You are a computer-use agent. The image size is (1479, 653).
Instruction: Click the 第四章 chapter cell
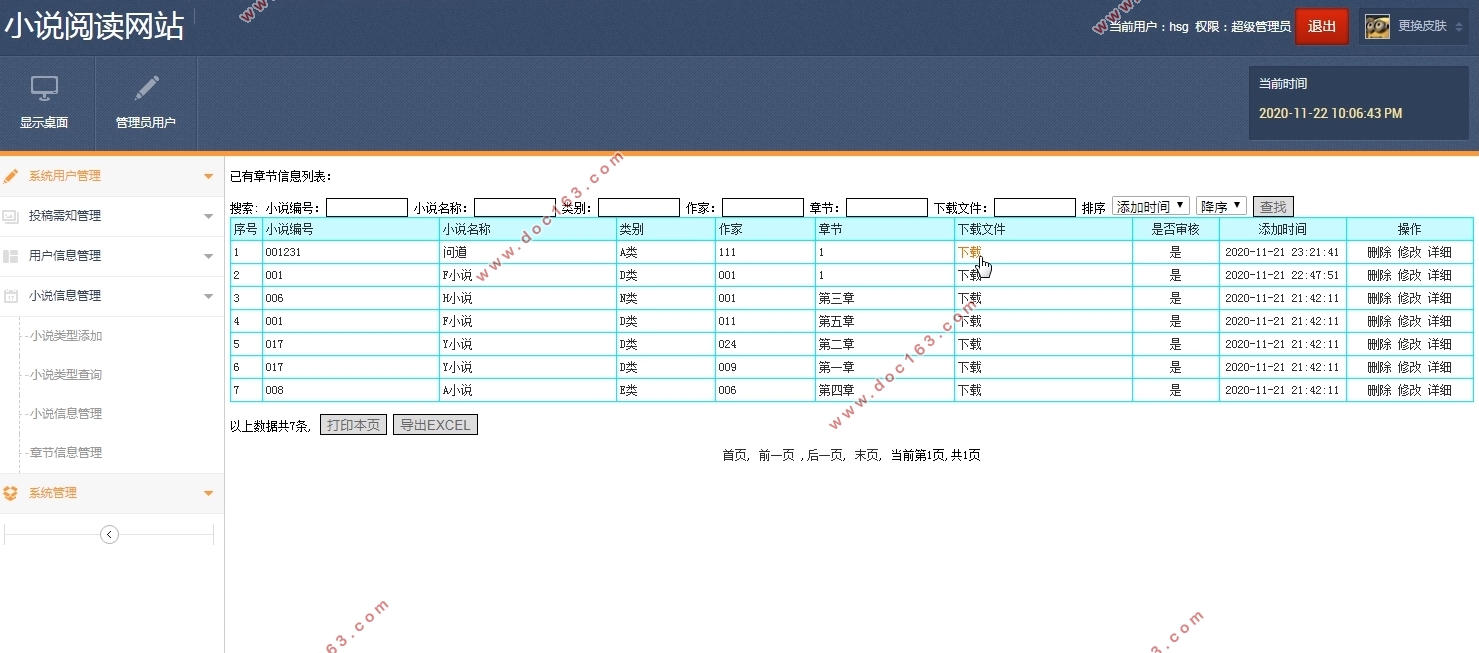pyautogui.click(x=836, y=390)
